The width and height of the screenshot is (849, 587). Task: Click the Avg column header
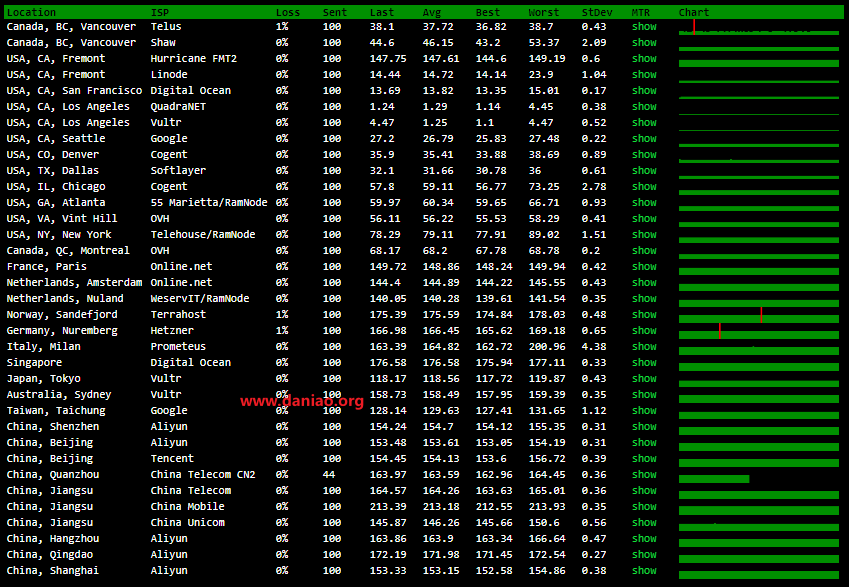click(x=432, y=12)
